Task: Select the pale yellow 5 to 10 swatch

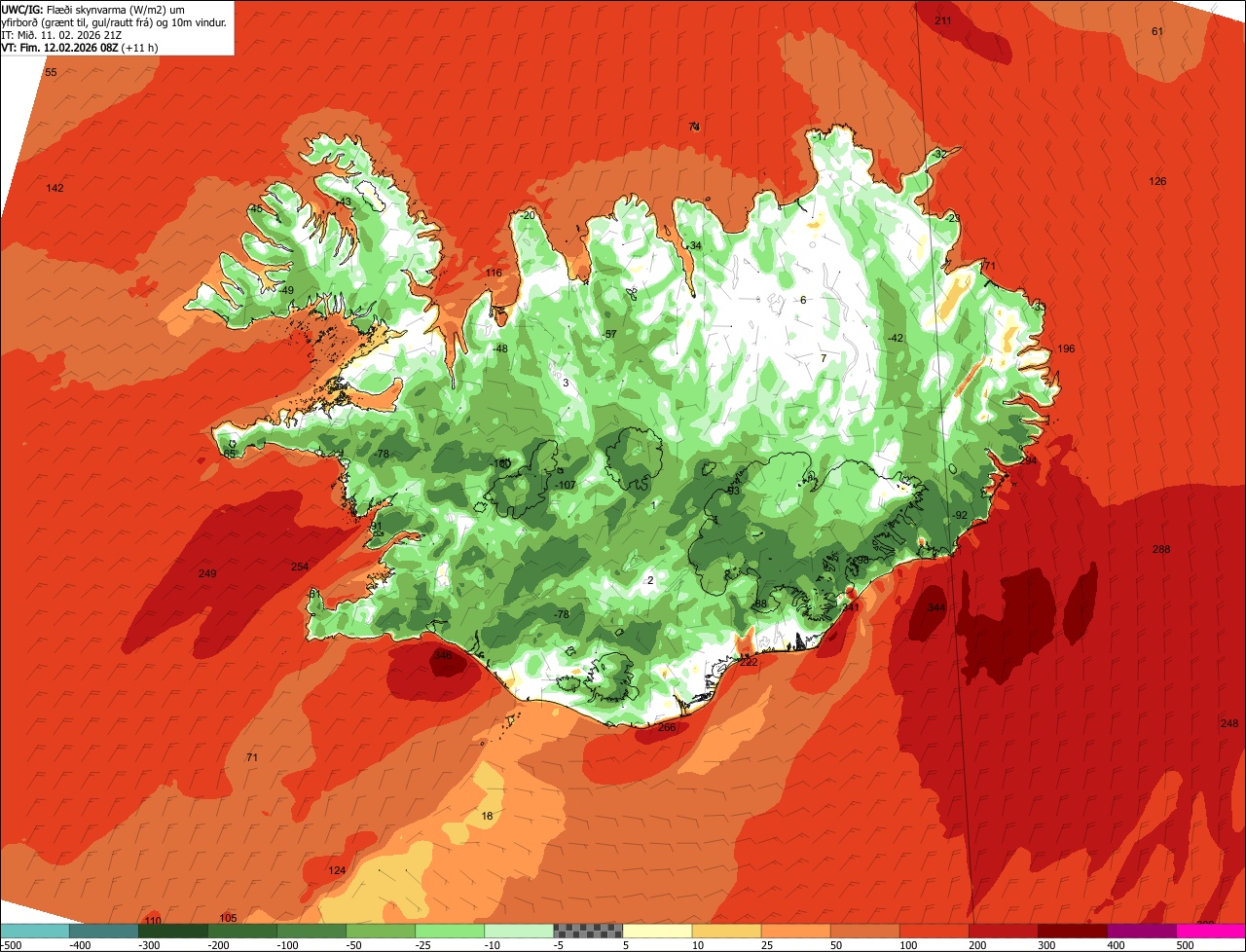Action: (x=657, y=931)
